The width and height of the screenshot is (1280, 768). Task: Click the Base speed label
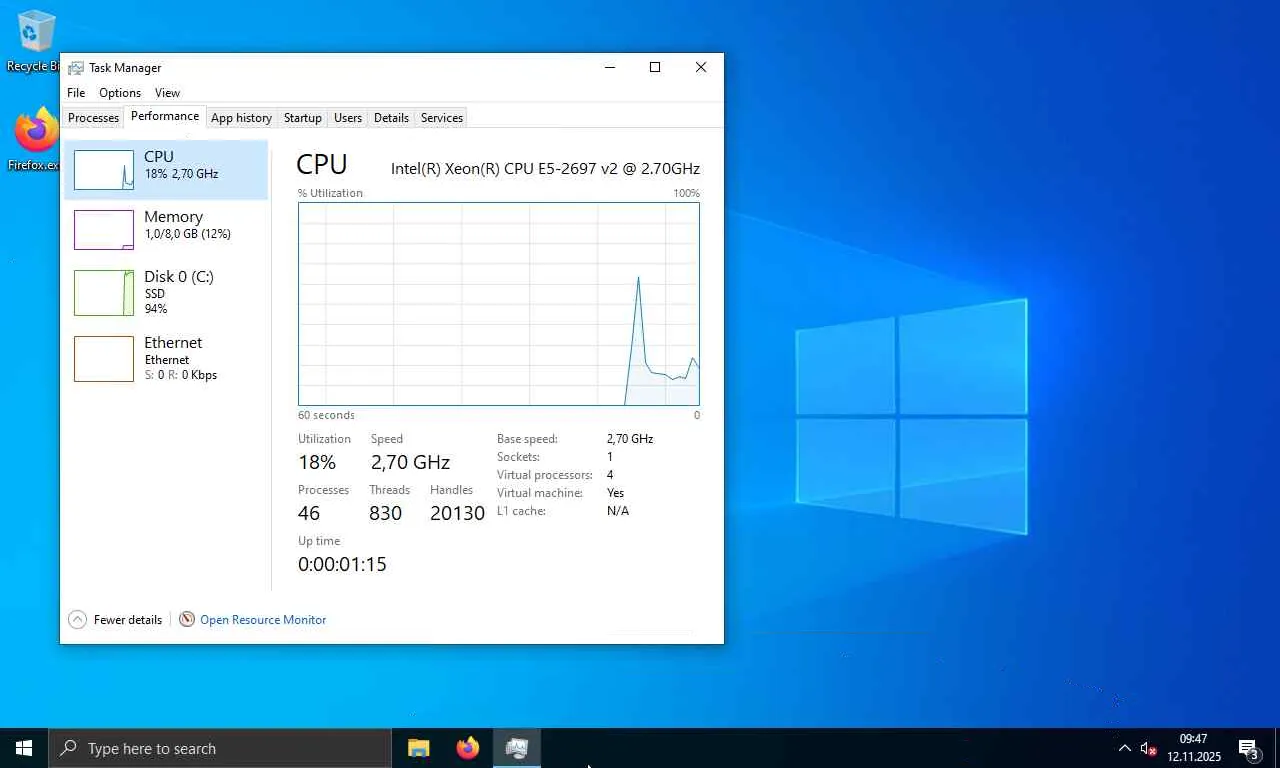pyautogui.click(x=527, y=439)
